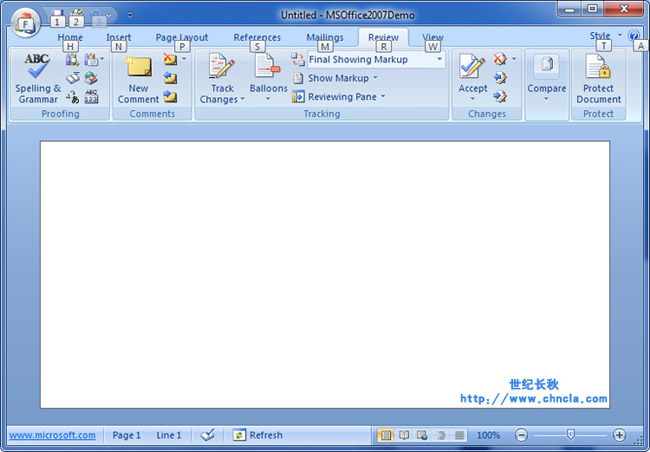Click the round Office button
The width and height of the screenshot is (650, 452).
pyautogui.click(x=25, y=18)
